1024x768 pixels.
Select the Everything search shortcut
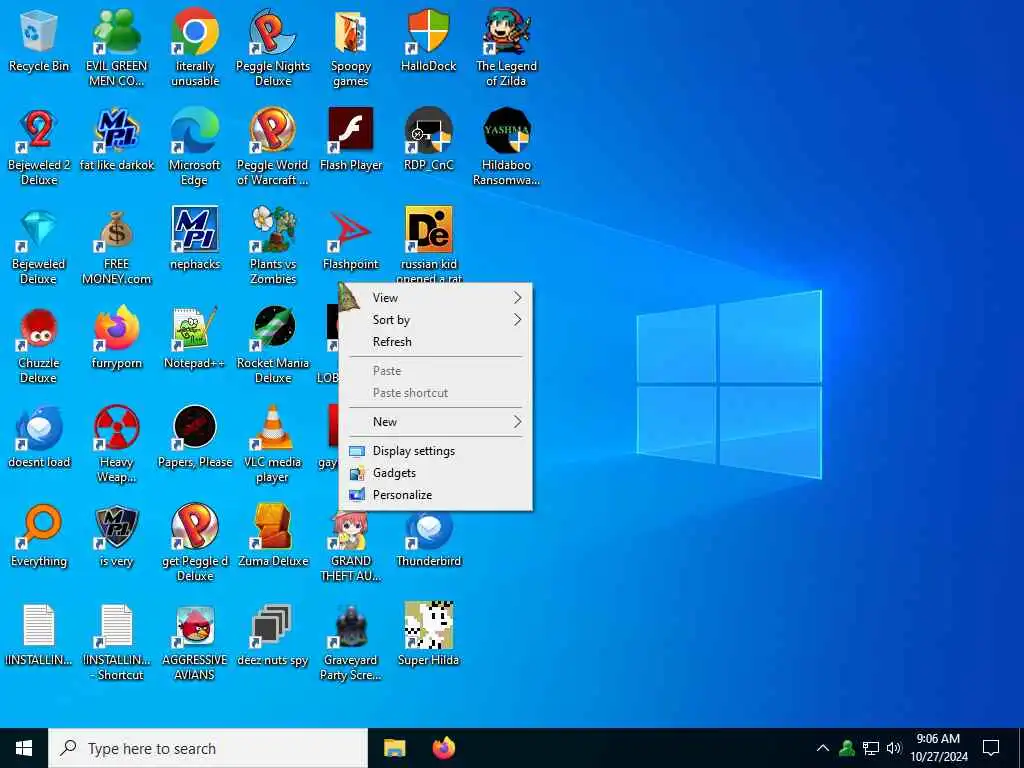(39, 536)
